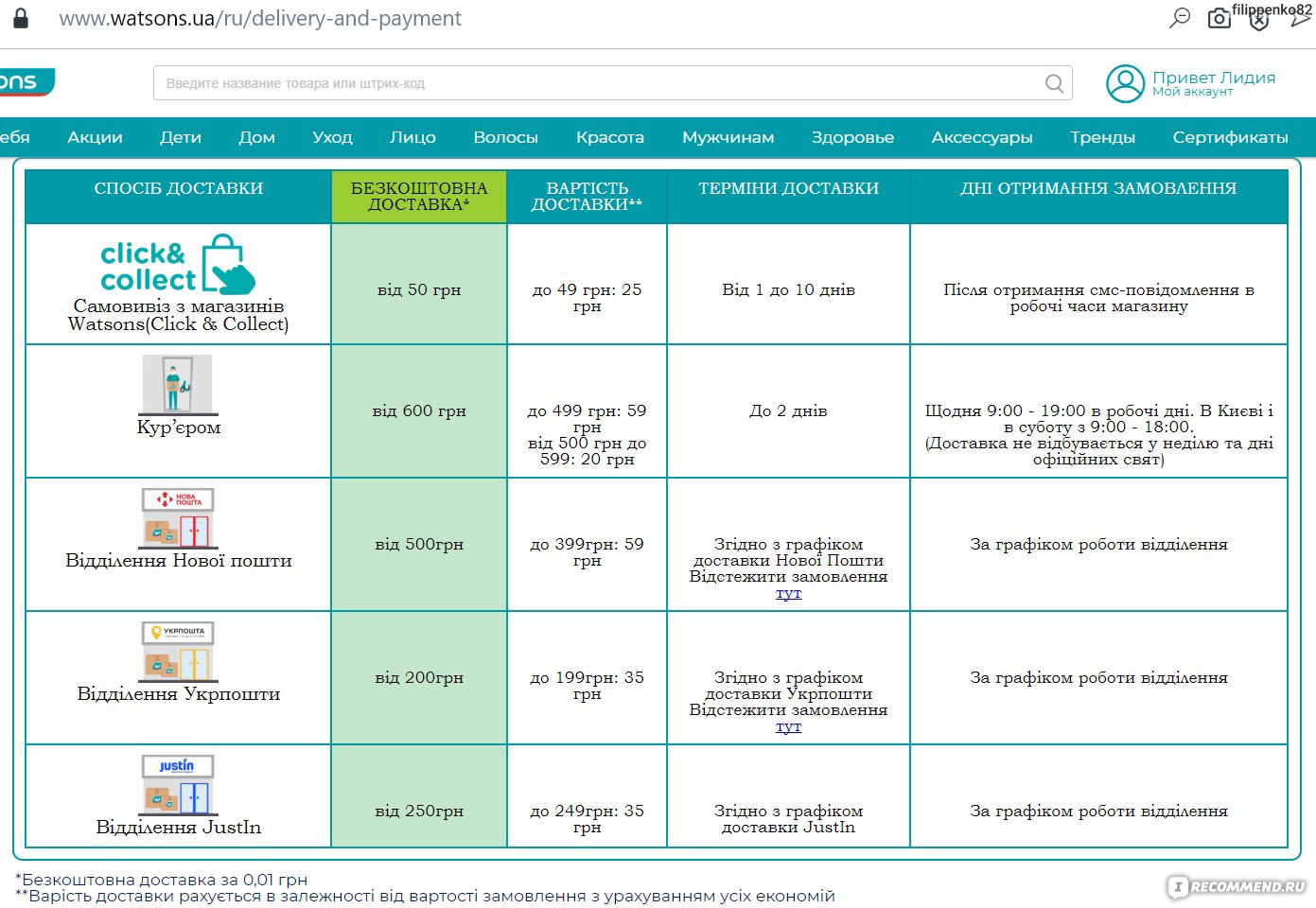Click the Nova Poshta branch illustration
1316x908 pixels.
178,517
